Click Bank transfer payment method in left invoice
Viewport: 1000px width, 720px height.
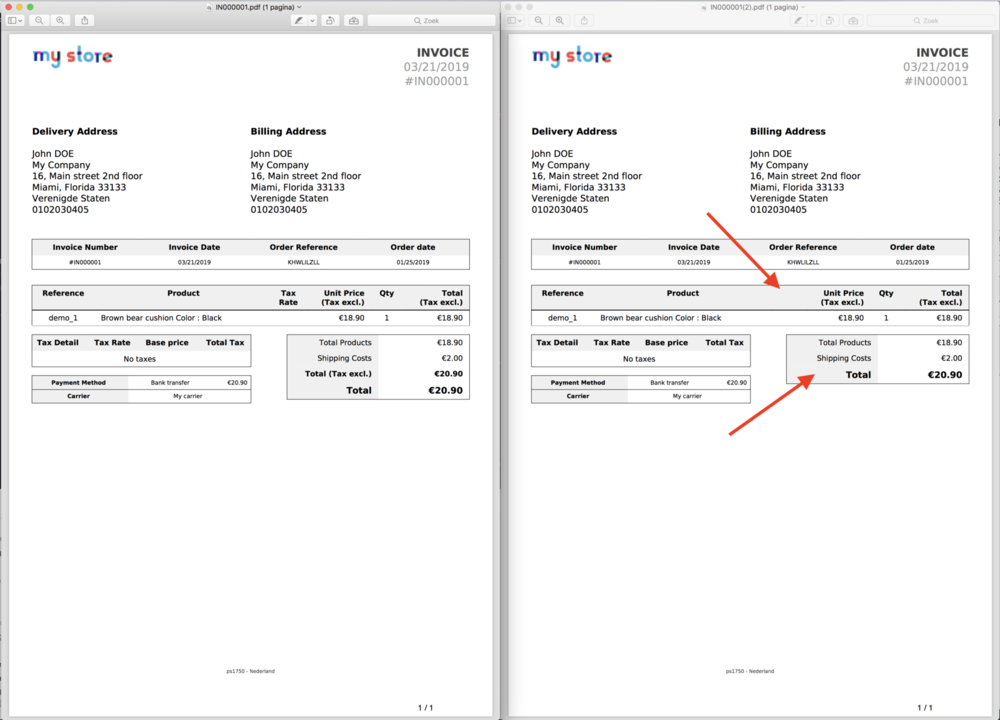[170, 383]
